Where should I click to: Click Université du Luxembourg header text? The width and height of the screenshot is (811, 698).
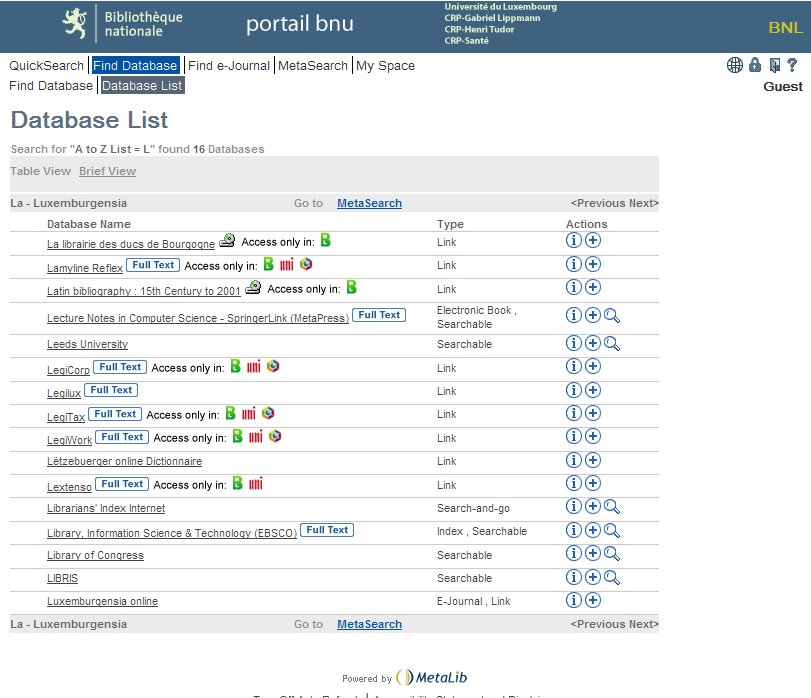(x=501, y=7)
